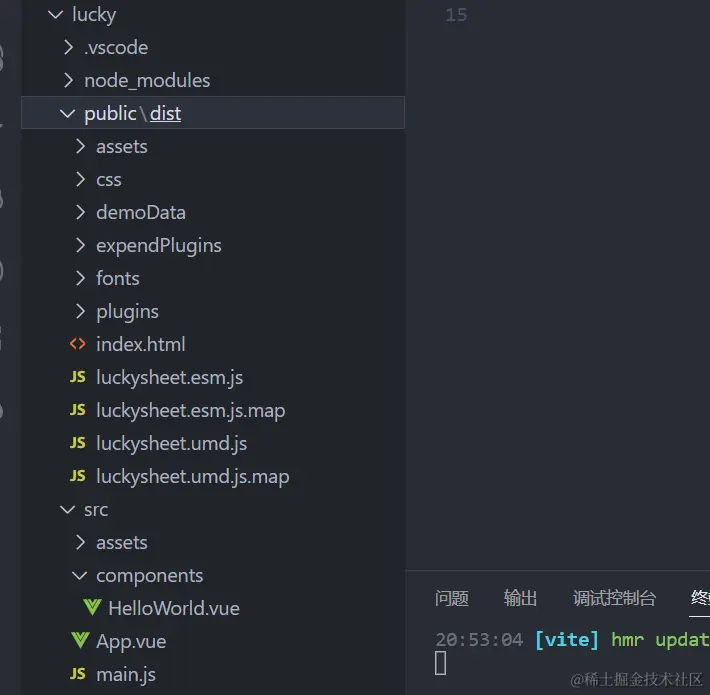Open luckysheet.umd.js.map file
Image resolution: width=710 pixels, height=695 pixels.
click(192, 477)
